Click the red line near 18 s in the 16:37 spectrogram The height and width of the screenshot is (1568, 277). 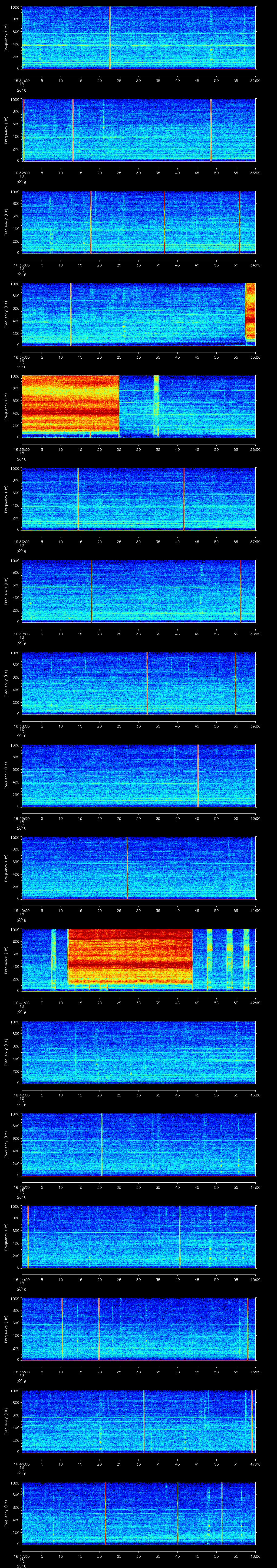point(91,591)
